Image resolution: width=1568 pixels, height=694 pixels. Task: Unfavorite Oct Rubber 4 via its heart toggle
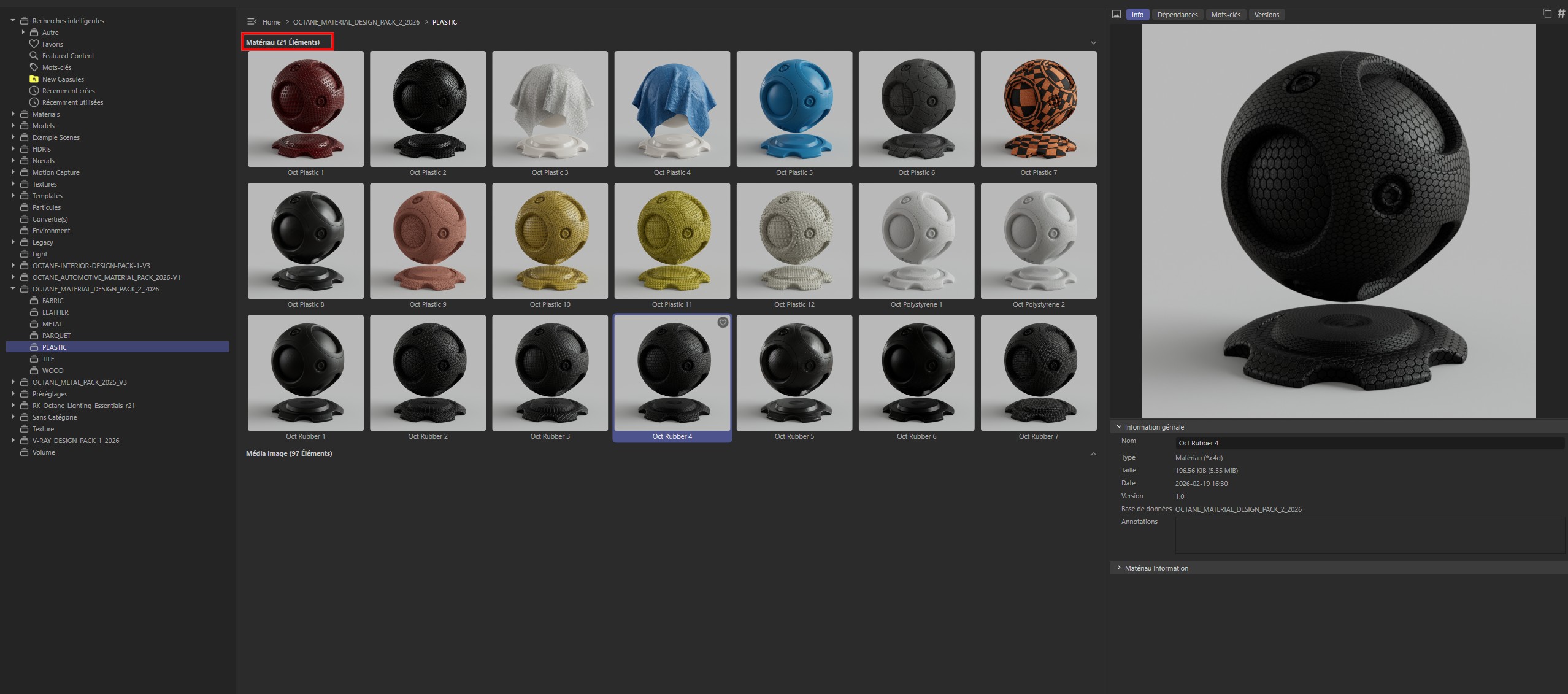click(722, 322)
